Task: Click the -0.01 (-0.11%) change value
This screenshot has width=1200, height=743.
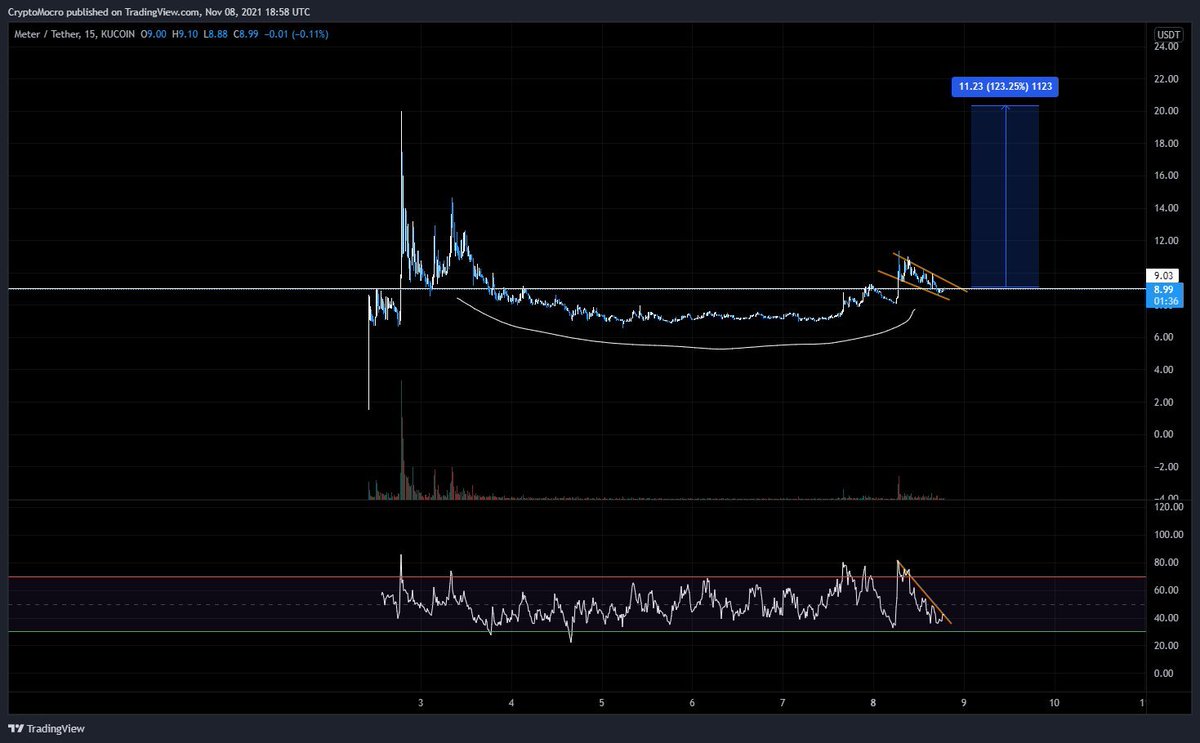Action: pyautogui.click(x=298, y=34)
